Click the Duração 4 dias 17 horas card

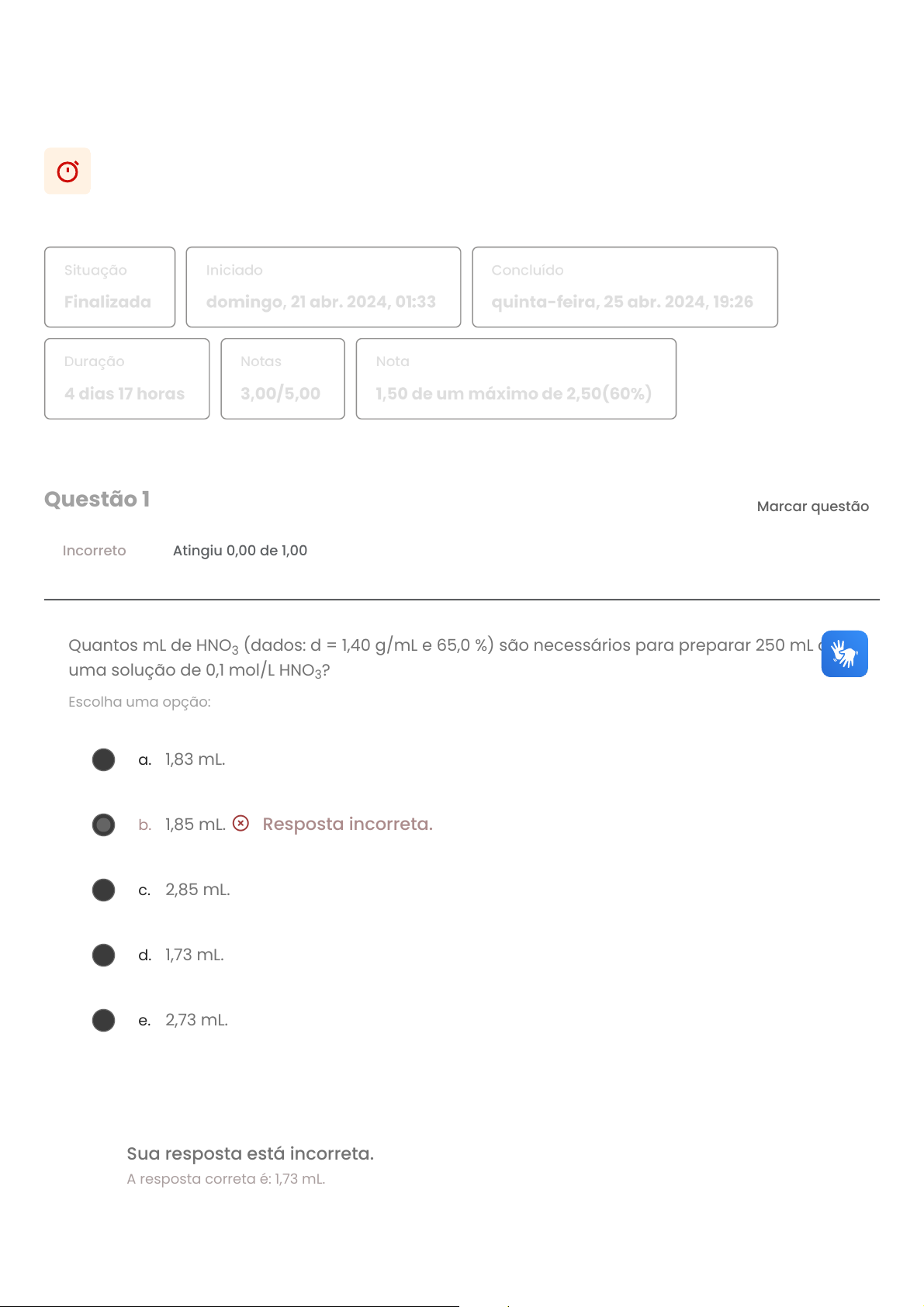pyautogui.click(x=126, y=379)
